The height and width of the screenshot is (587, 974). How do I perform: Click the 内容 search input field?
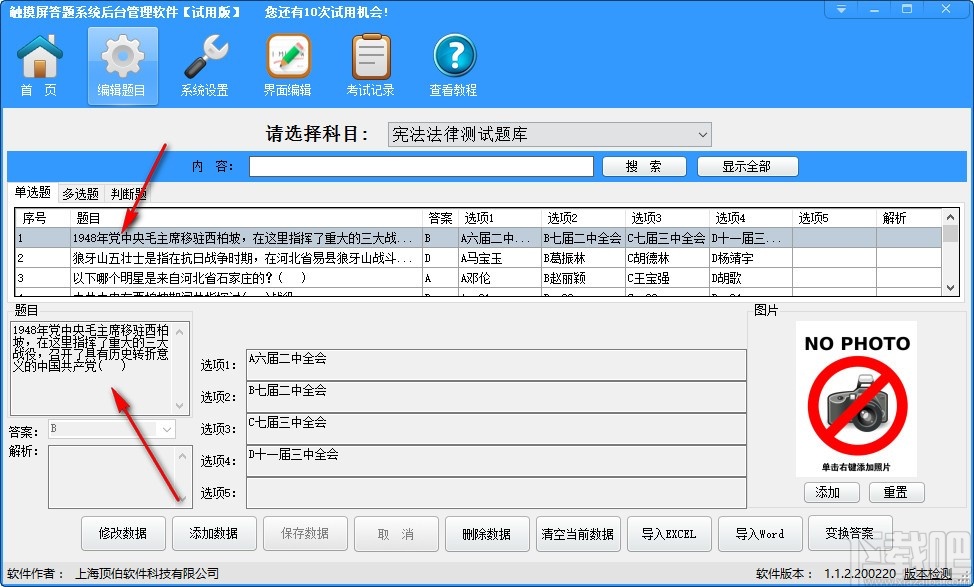coord(420,166)
